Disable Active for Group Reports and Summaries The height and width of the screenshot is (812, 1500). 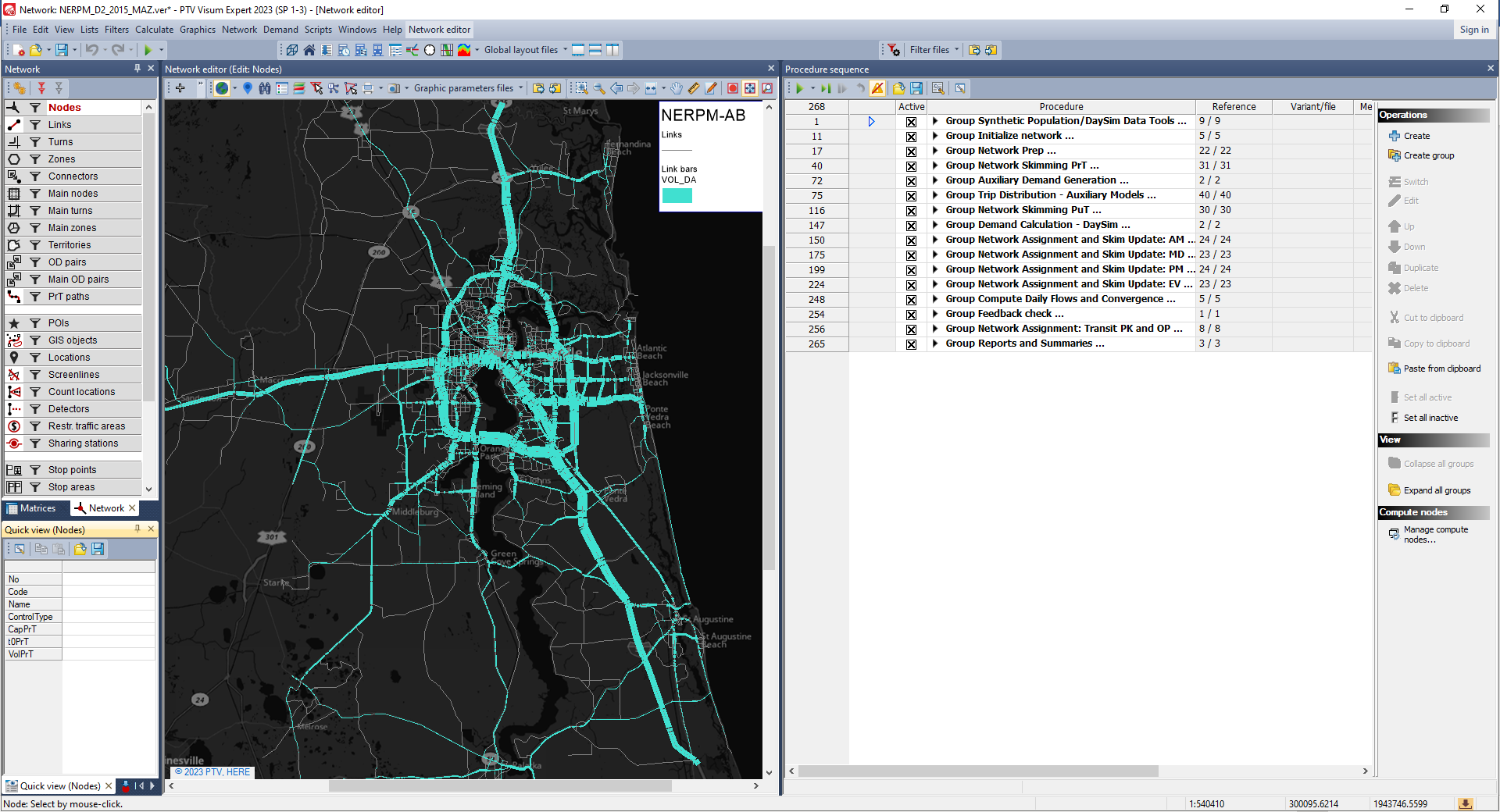911,344
